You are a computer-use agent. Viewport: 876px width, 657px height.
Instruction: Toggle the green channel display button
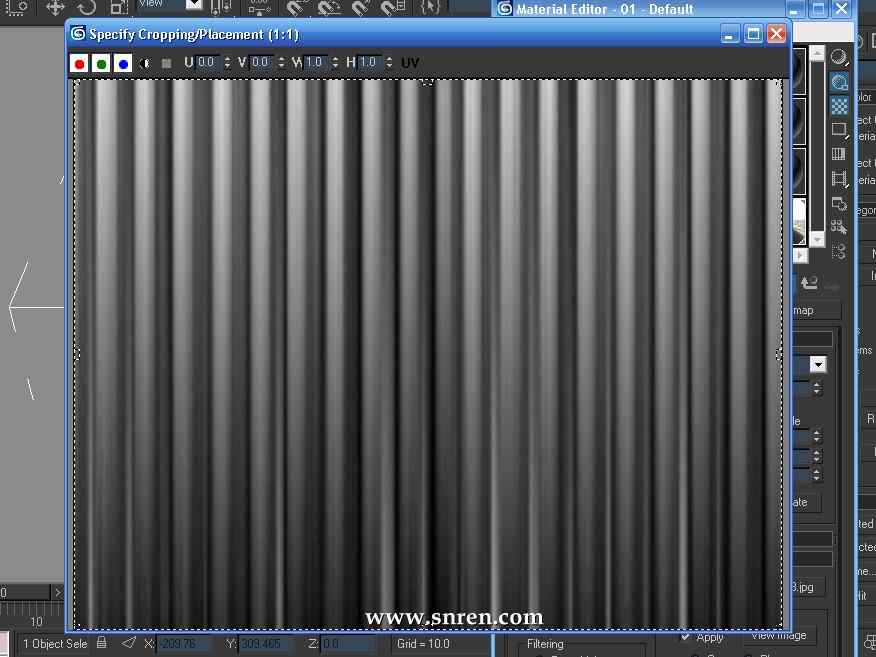(101, 64)
